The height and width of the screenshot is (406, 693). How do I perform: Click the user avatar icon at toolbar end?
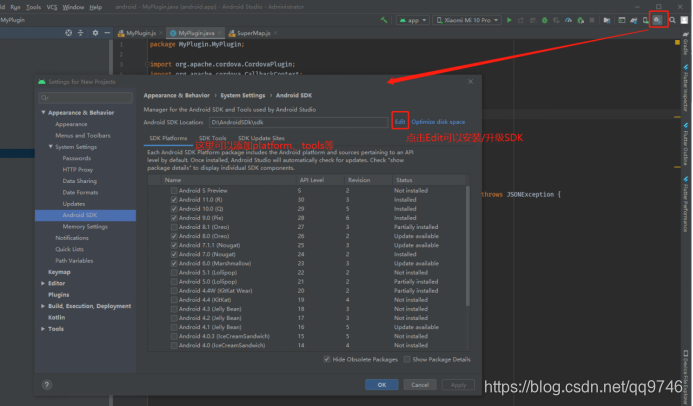(684, 20)
